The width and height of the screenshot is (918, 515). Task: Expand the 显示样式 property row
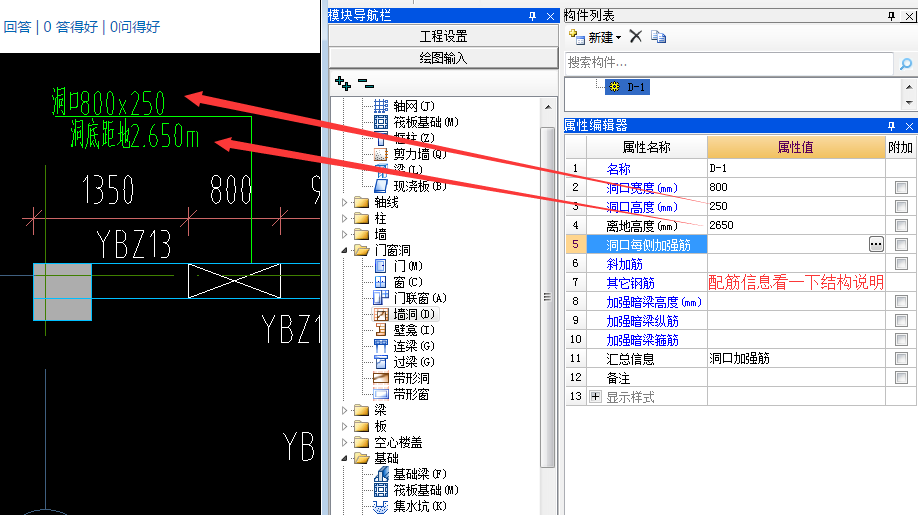[x=595, y=396]
